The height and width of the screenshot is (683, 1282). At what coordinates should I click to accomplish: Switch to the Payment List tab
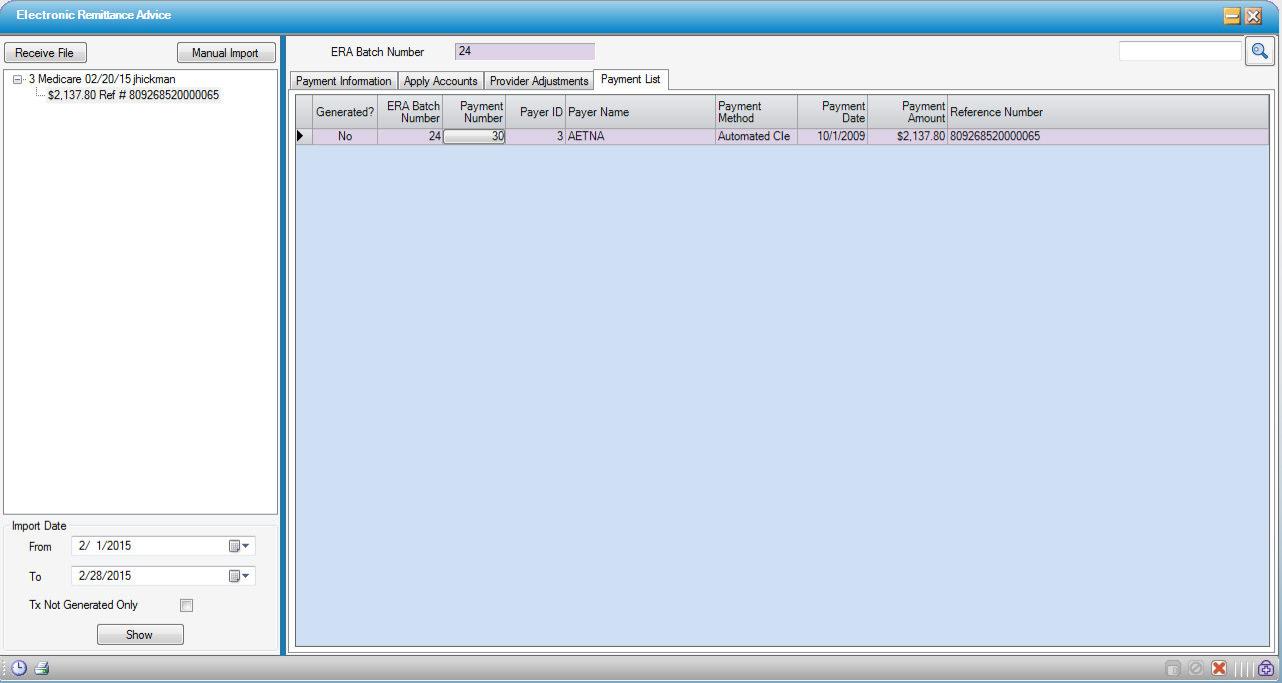[630, 79]
